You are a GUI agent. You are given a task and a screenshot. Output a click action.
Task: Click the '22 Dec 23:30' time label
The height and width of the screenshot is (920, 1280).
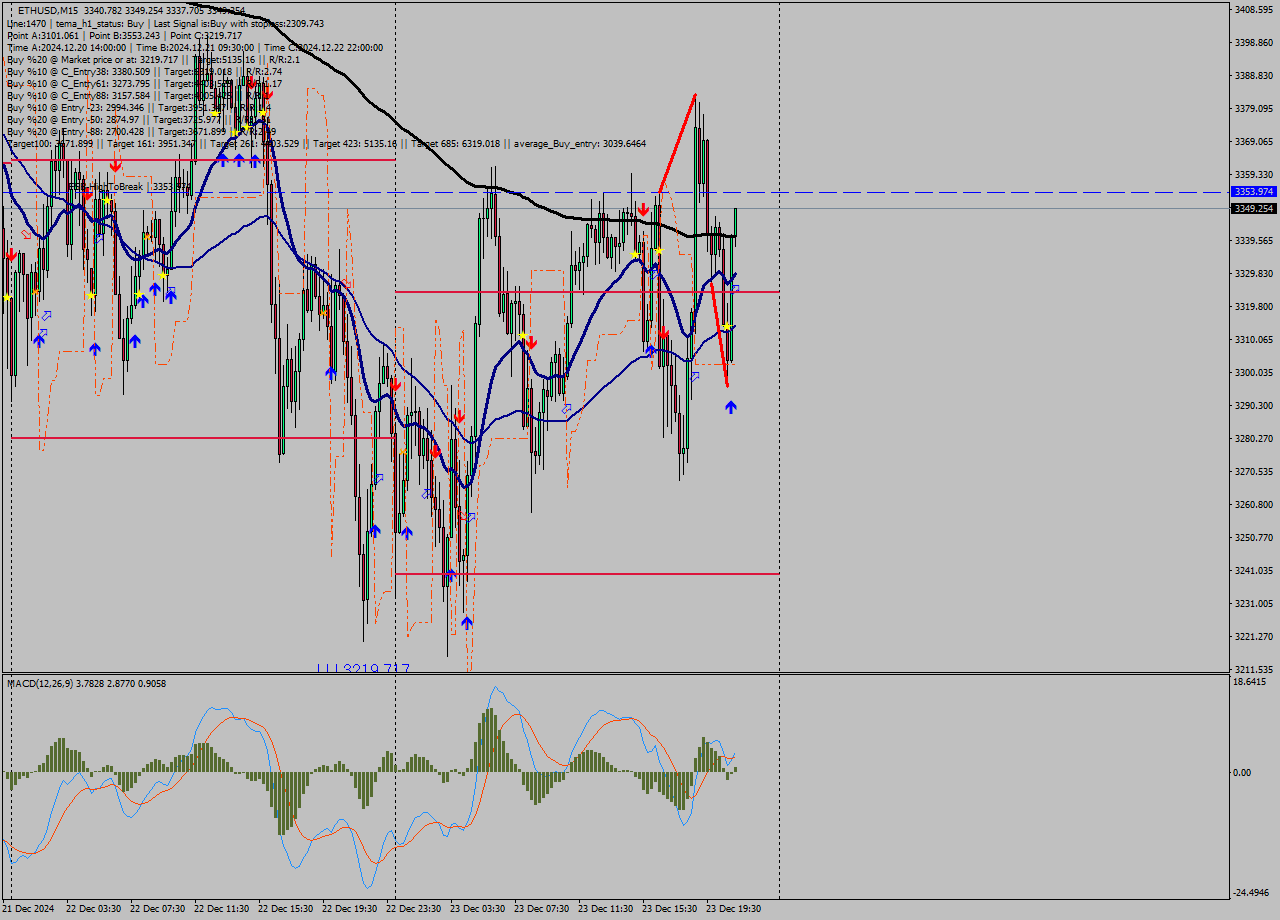414,909
